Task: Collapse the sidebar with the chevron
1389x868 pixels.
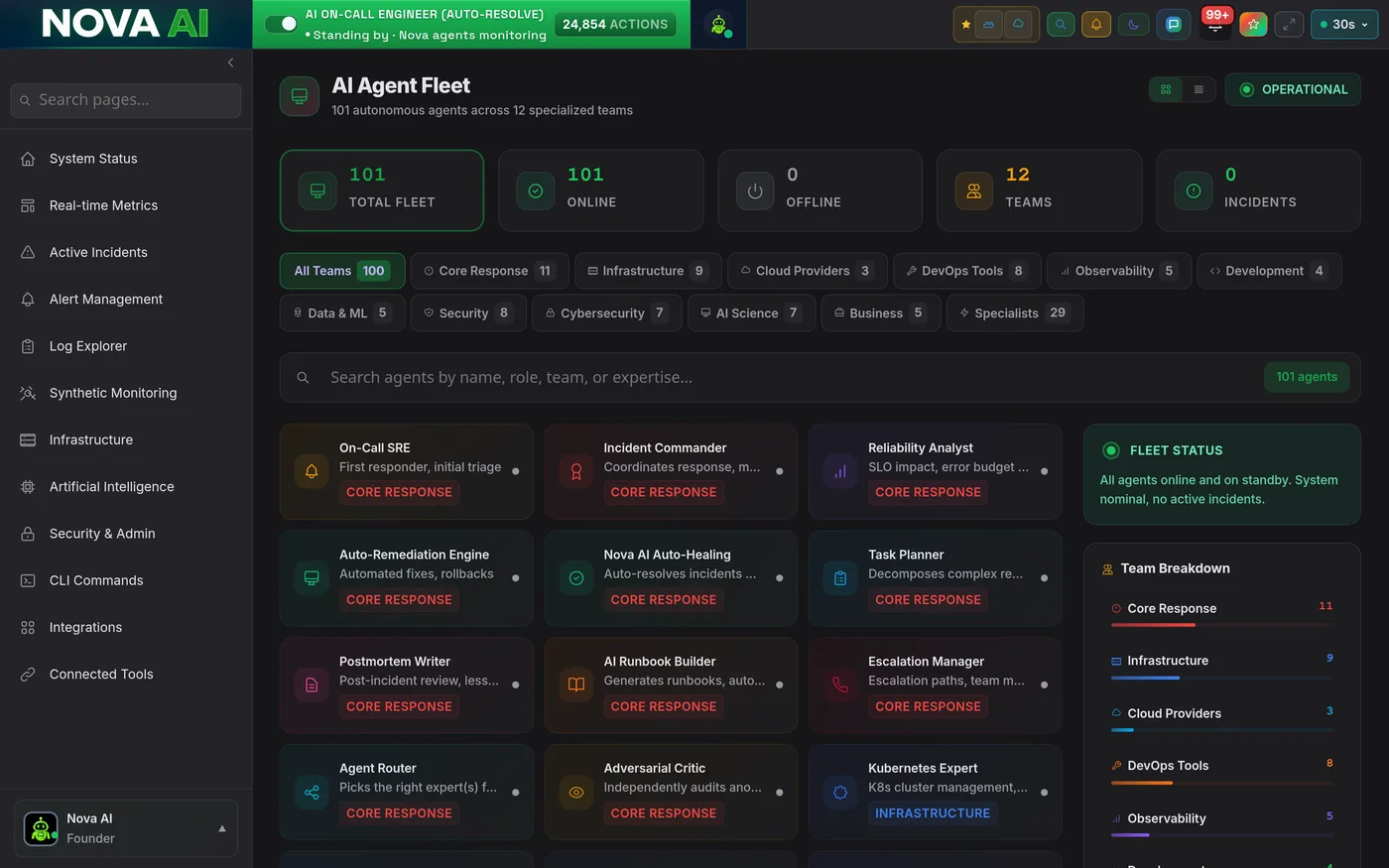Action: tap(231, 62)
